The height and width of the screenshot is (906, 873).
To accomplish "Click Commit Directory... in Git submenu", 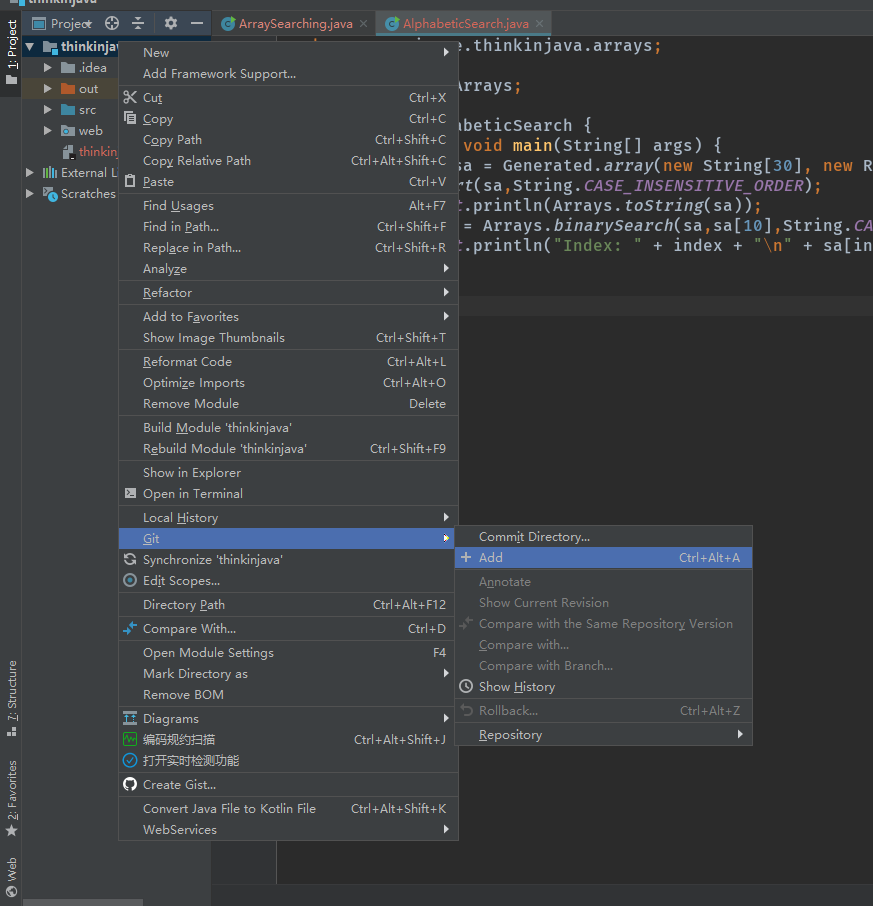I will 534,537.
